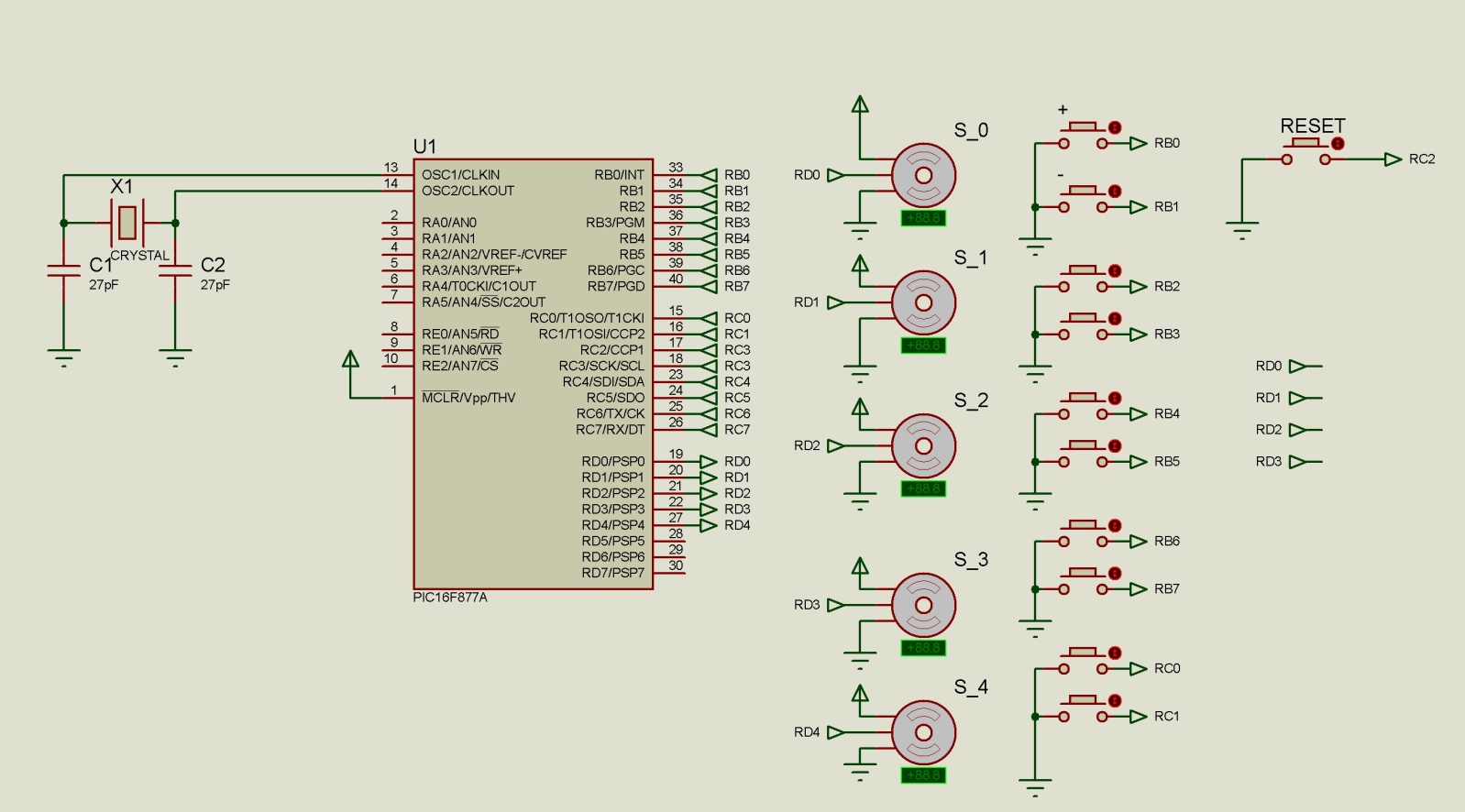Viewport: 1465px width, 812px height.
Task: Click the +88.8 readout under motor S_4
Action: 923,775
